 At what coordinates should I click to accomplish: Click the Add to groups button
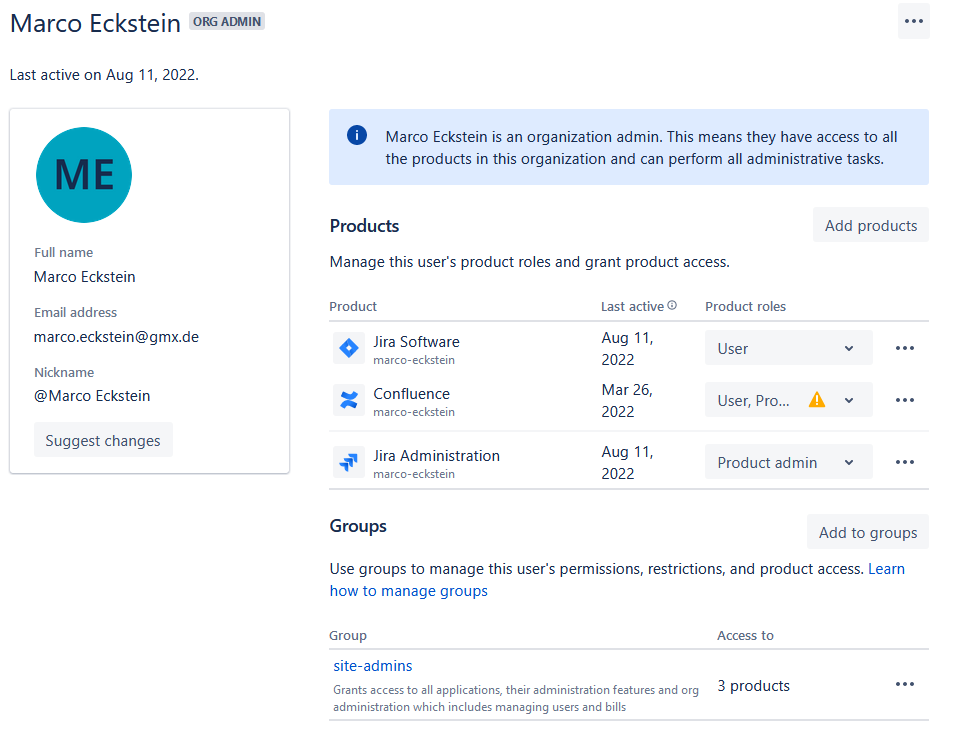pyautogui.click(x=867, y=531)
